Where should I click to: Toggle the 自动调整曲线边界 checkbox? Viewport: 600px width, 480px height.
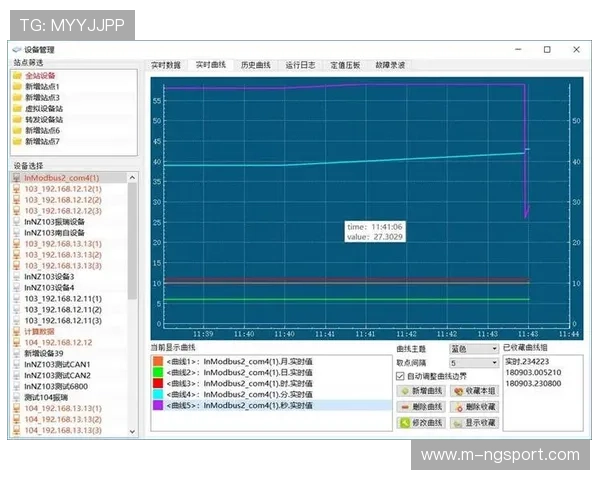coord(401,376)
